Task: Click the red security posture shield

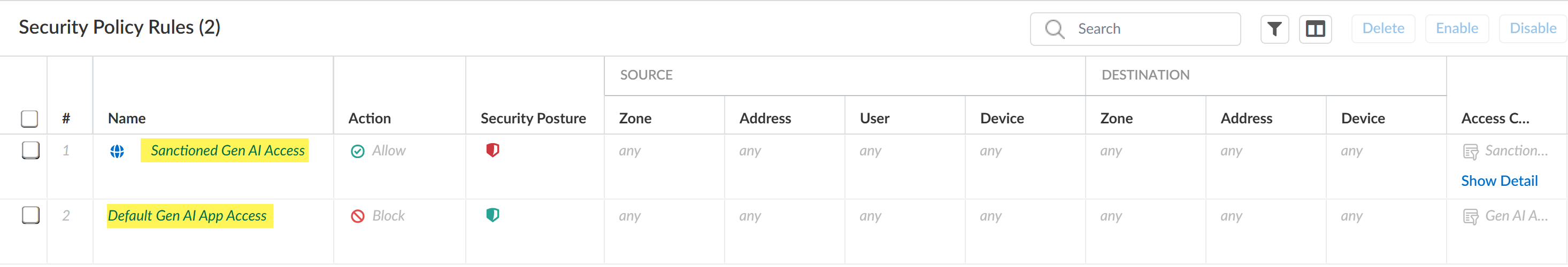Action: (x=493, y=150)
